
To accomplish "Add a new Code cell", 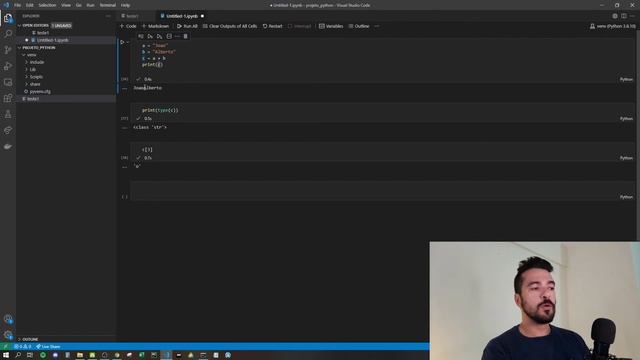I will click(128, 26).
